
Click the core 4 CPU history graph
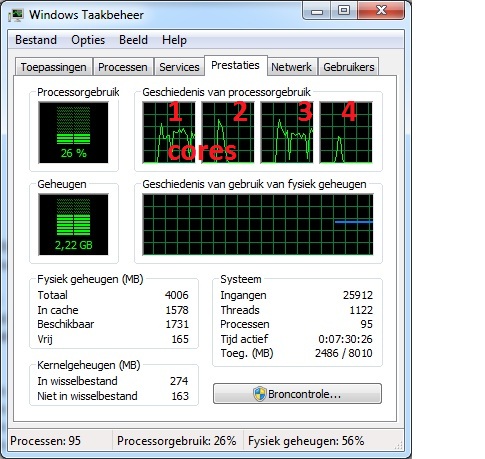click(346, 133)
